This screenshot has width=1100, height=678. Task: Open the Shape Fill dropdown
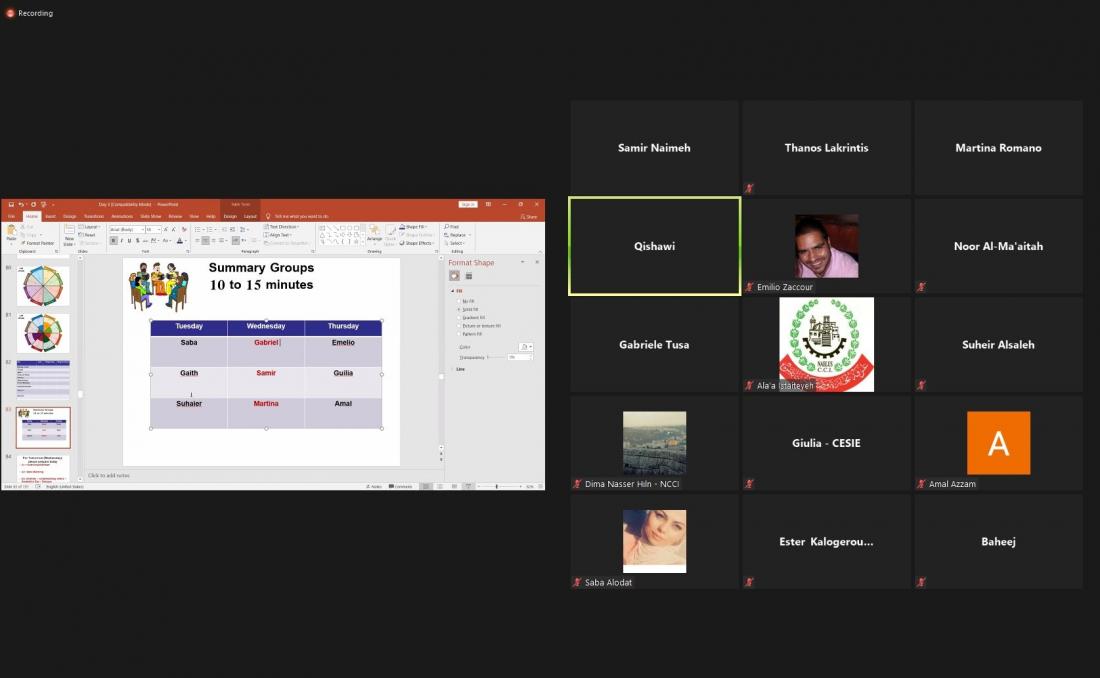[x=416, y=227]
